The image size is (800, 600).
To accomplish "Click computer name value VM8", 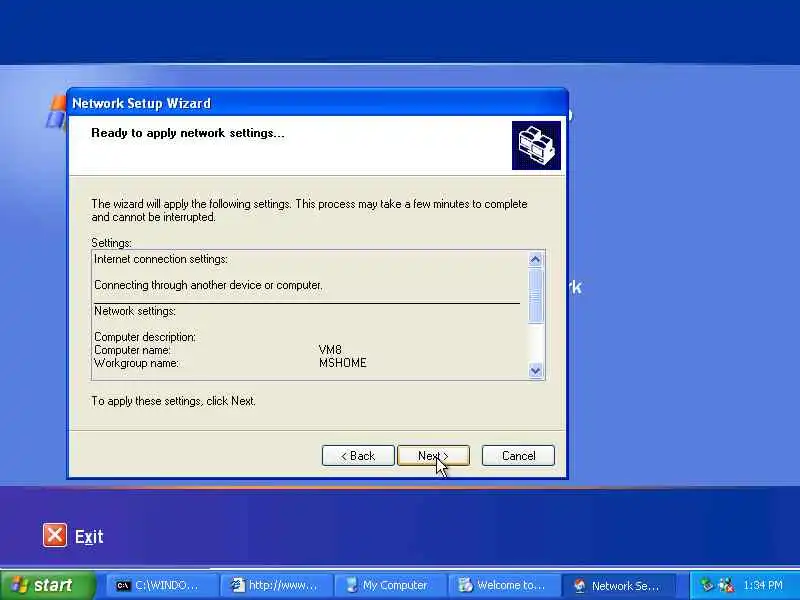I will [x=330, y=350].
